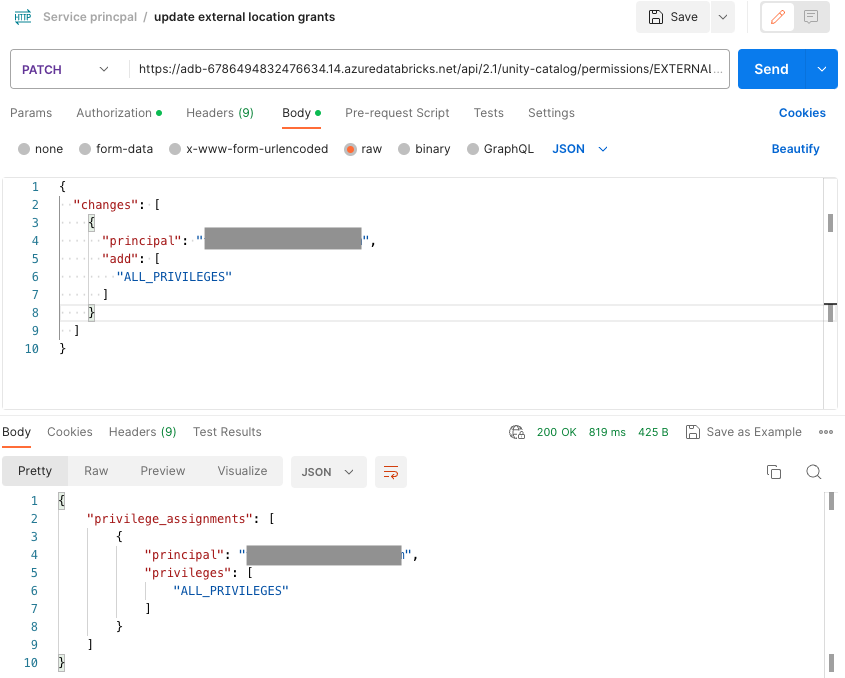Image resolution: width=845 pixels, height=678 pixels.
Task: Click the Beautify link
Action: (x=795, y=149)
